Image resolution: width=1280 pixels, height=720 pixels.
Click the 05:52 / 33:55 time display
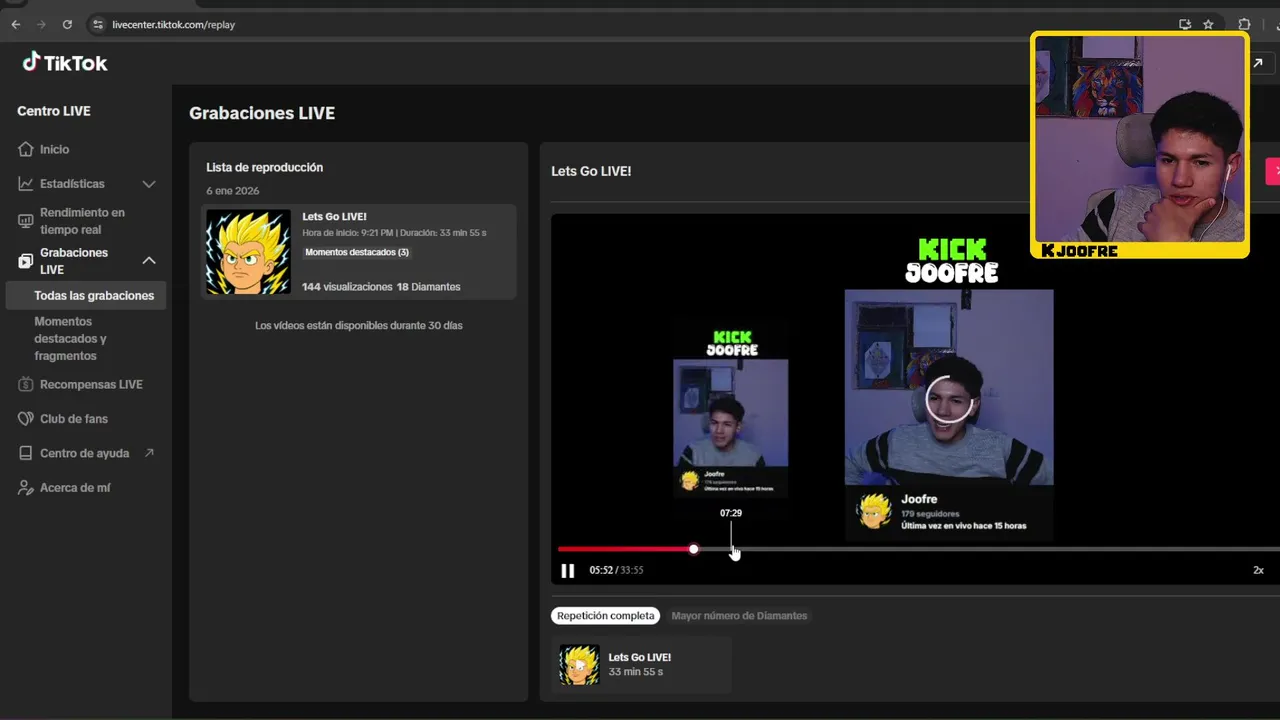[616, 570]
